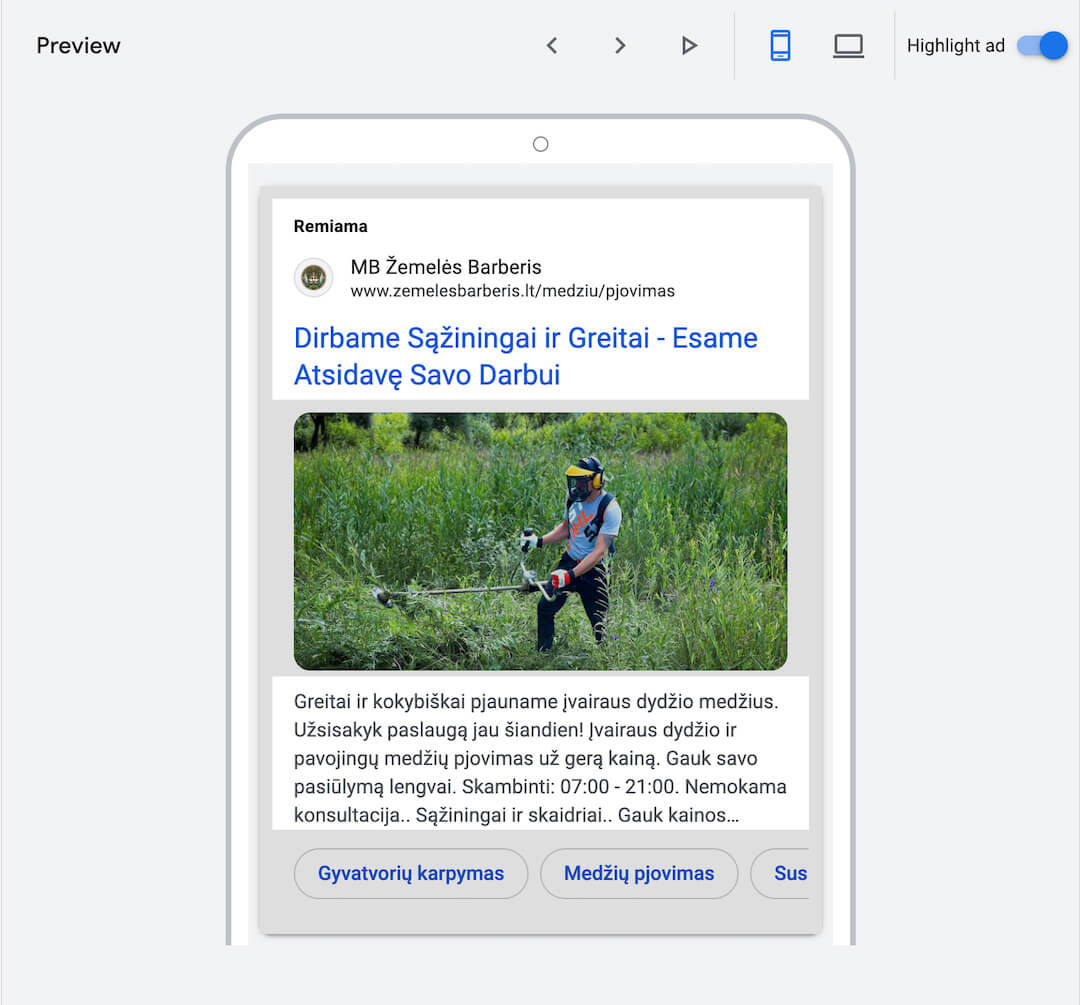Open the Preview section header
The height and width of the screenshot is (1005, 1080).
click(78, 45)
